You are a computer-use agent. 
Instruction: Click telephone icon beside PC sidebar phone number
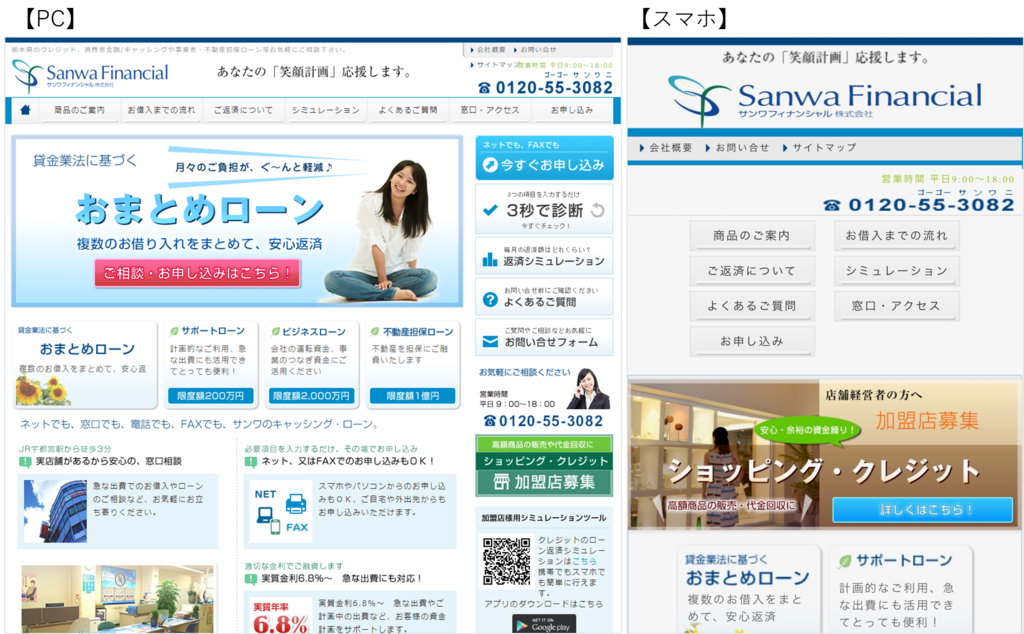point(489,422)
